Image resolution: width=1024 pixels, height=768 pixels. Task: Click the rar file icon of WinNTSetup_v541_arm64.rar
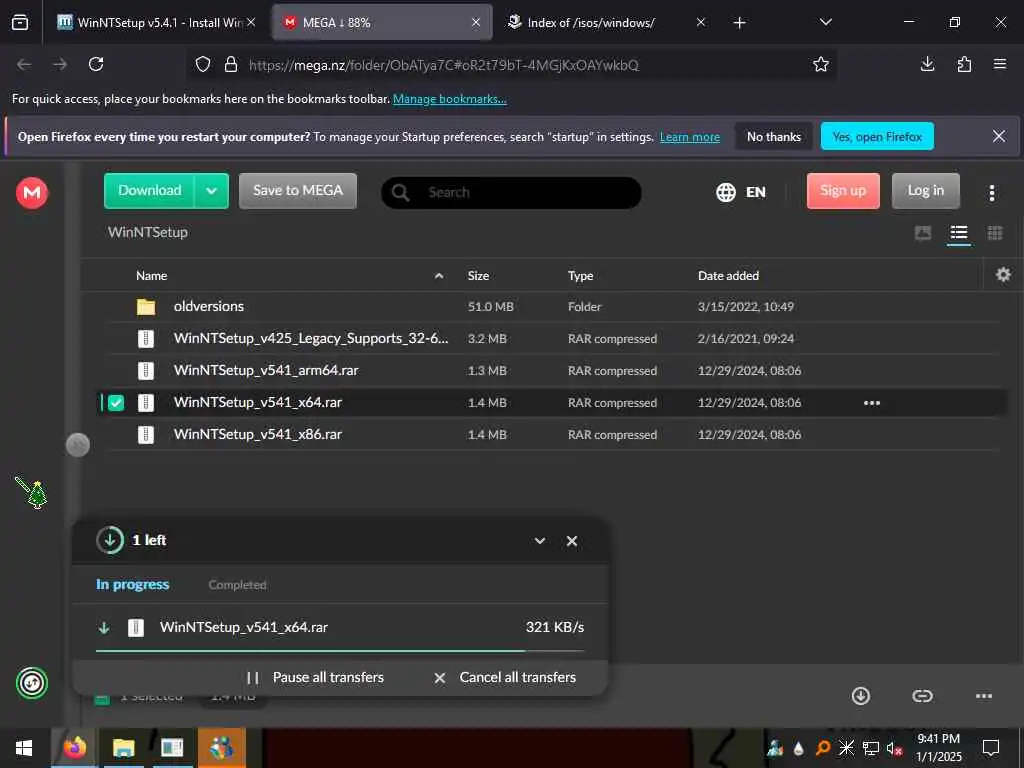pos(146,371)
